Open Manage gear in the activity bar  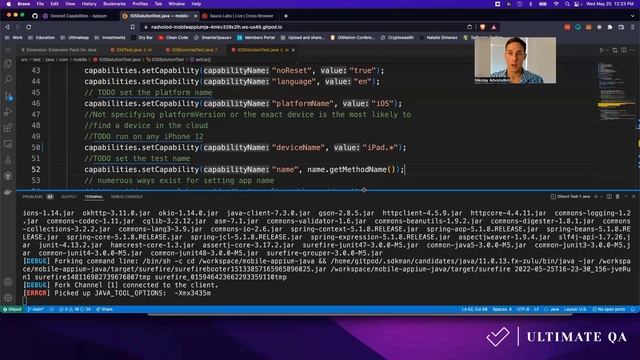[x=8, y=298]
